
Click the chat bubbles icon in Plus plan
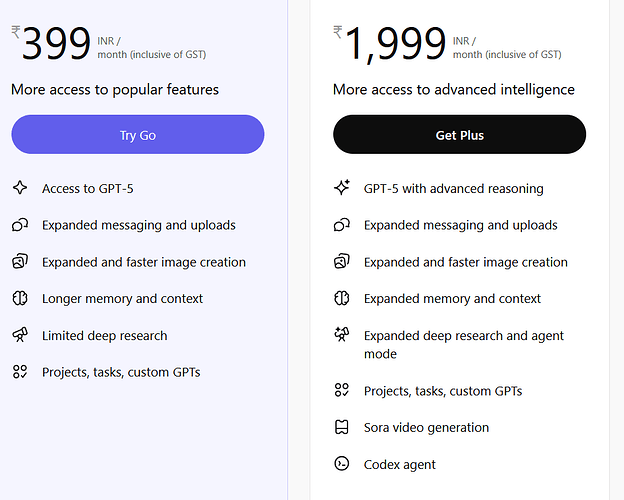[x=342, y=225]
